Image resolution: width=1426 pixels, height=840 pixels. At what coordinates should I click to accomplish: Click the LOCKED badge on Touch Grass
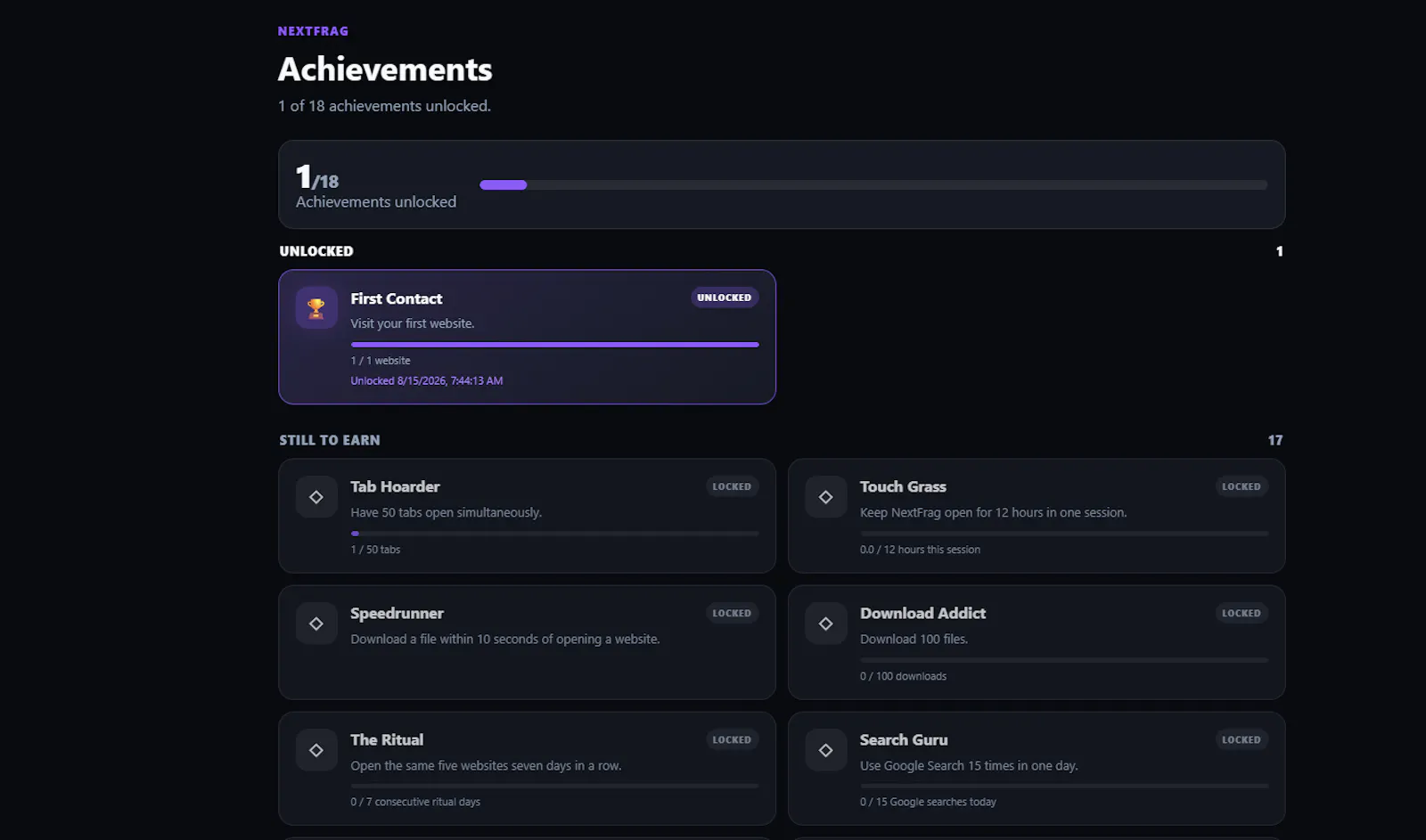[1242, 486]
